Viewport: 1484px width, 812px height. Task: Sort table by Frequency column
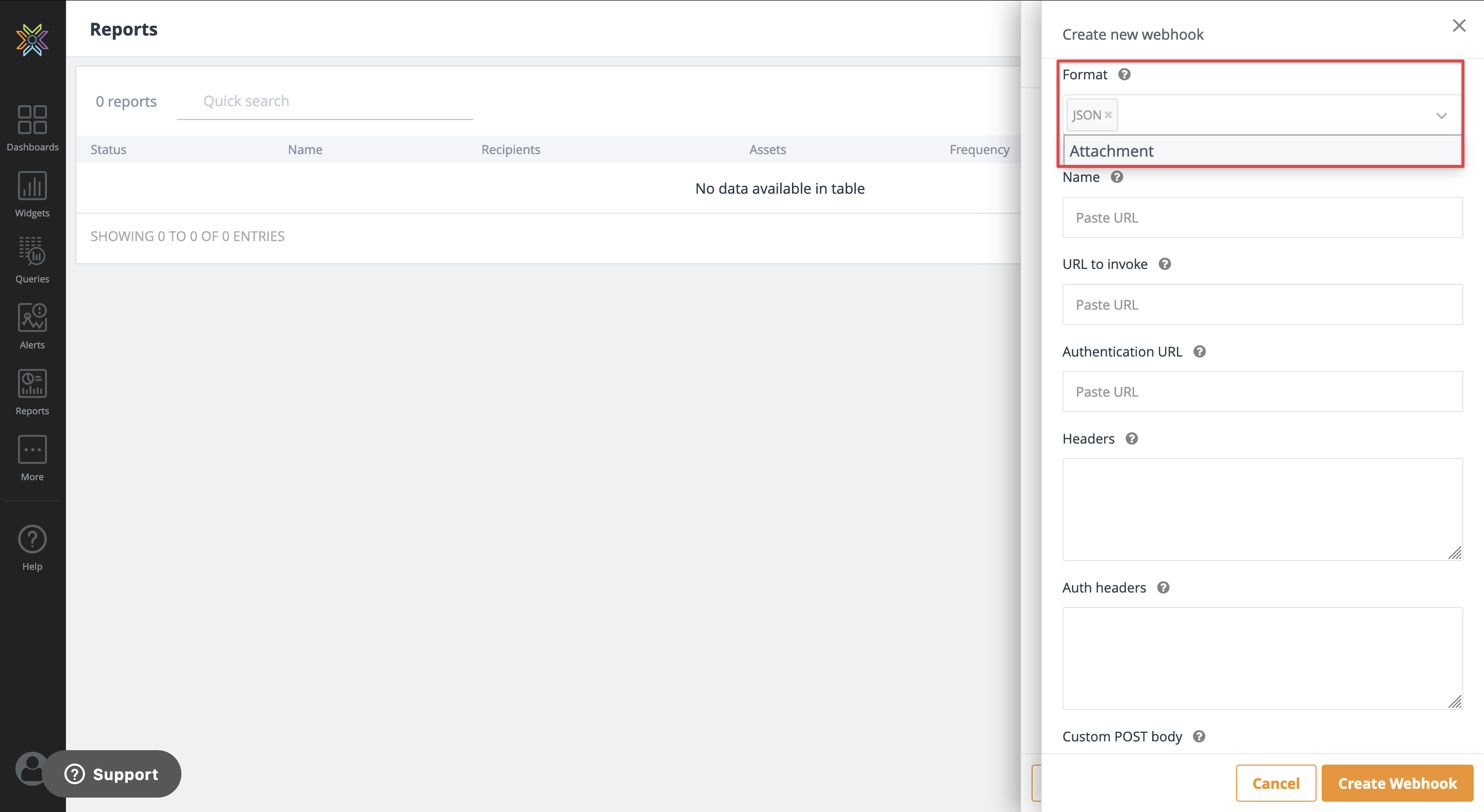tap(979, 150)
